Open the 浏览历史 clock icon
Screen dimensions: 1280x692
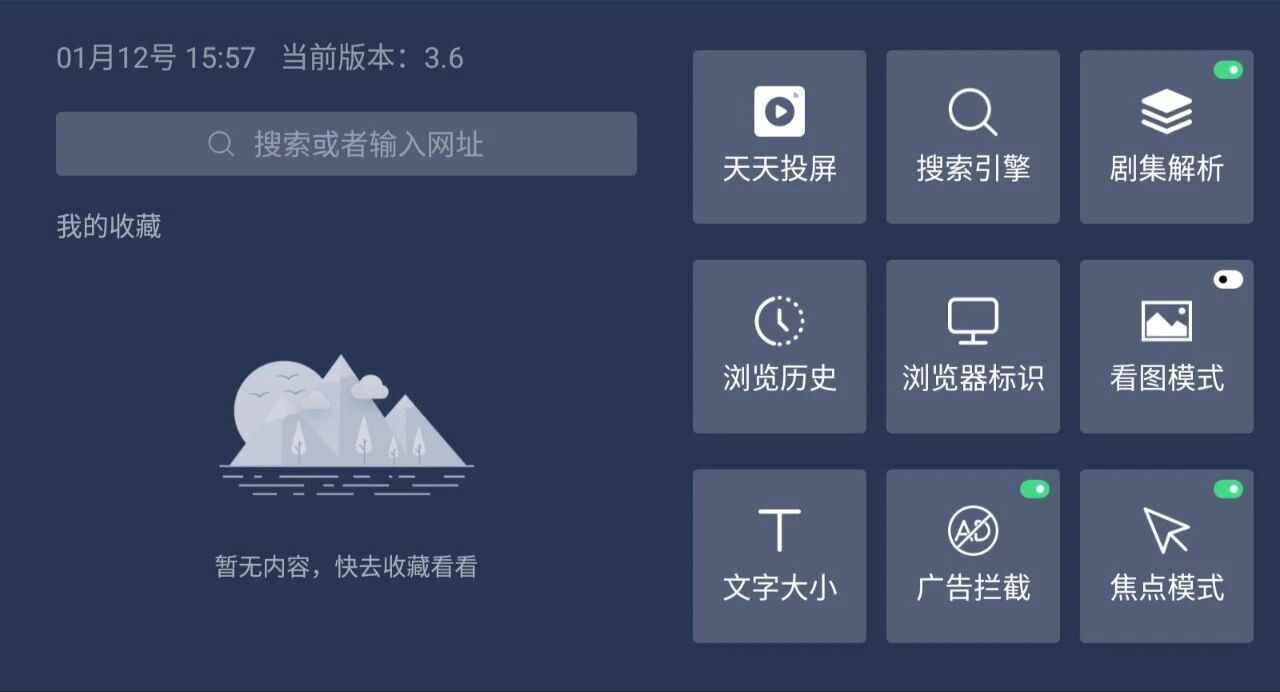(x=779, y=321)
